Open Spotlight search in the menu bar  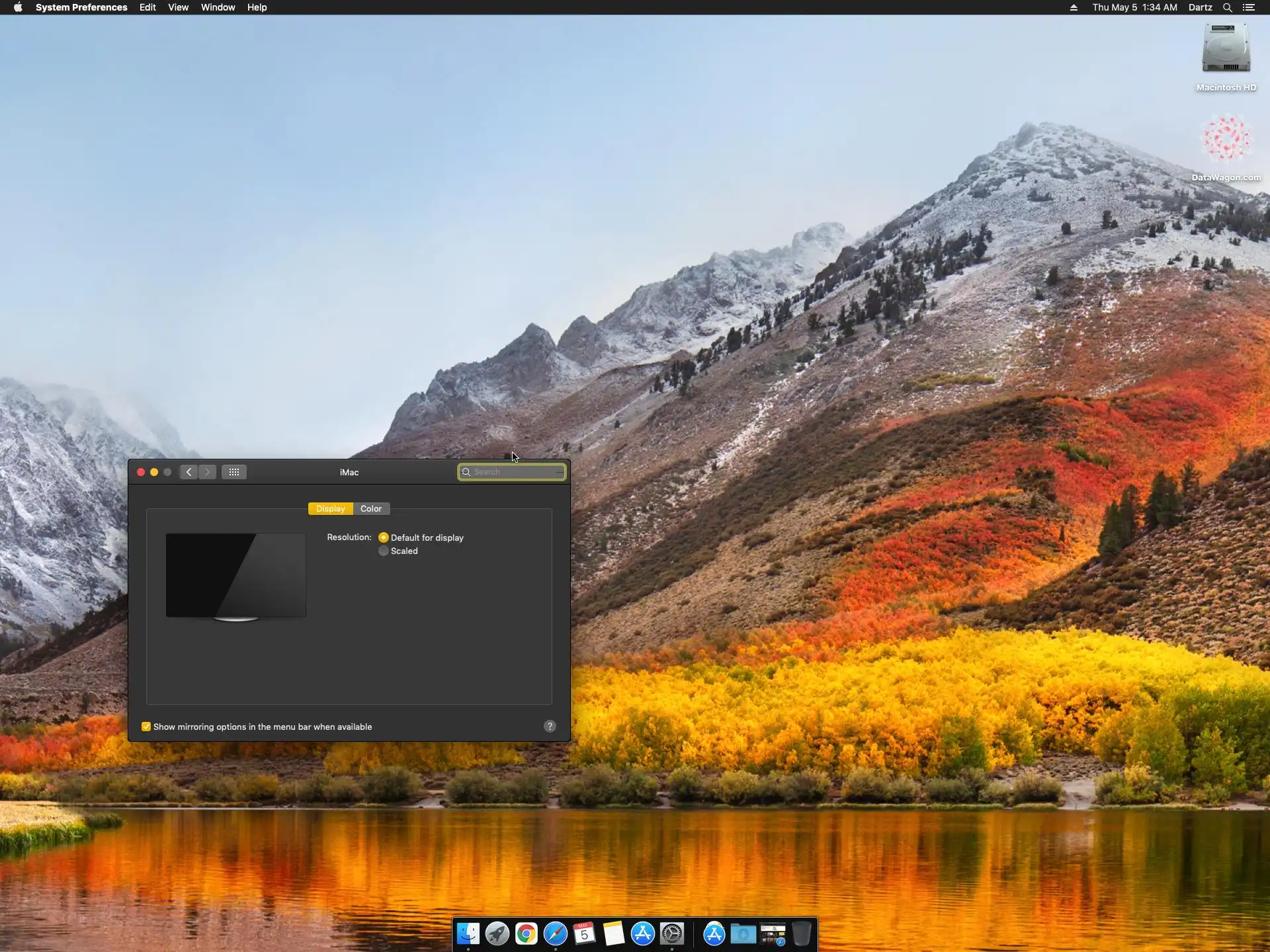1227,7
